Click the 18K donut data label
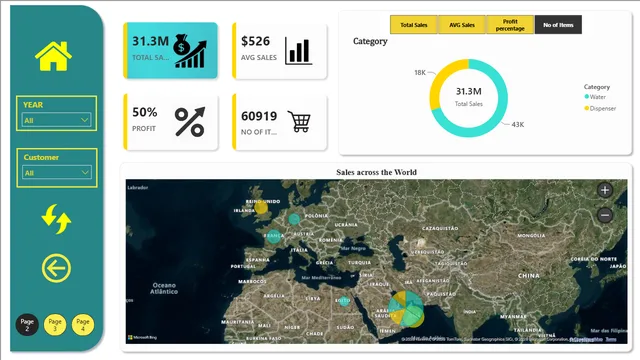The image size is (640, 360). [420, 73]
